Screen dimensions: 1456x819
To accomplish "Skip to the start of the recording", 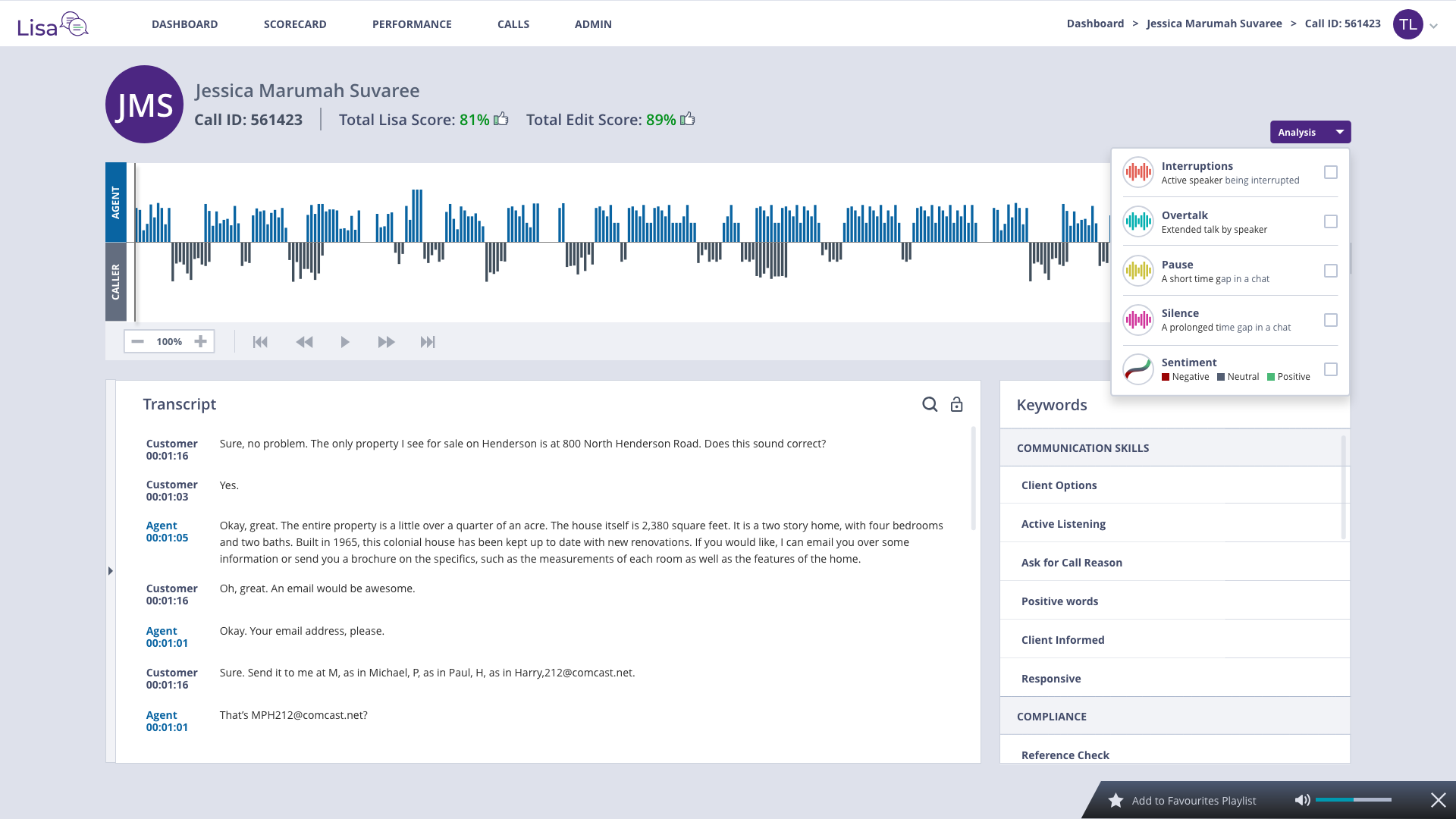I will point(260,342).
